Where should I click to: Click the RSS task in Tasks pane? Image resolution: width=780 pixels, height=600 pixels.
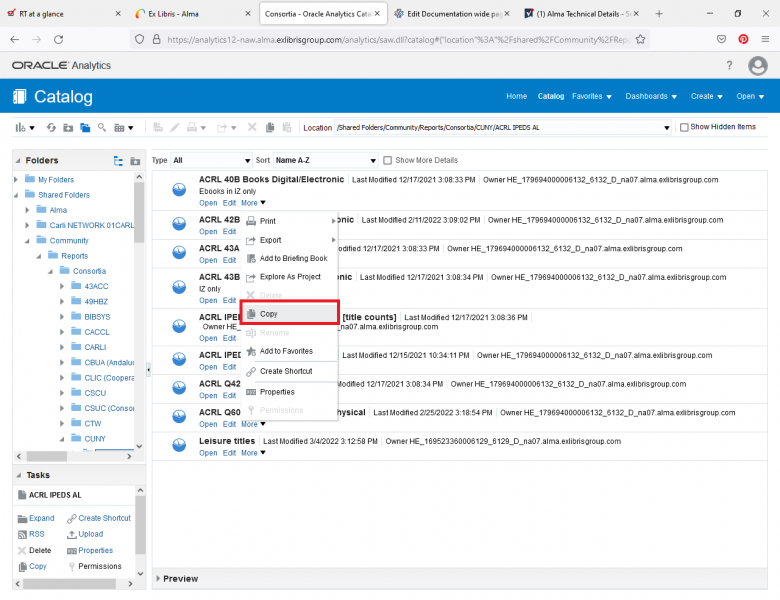click(31, 534)
